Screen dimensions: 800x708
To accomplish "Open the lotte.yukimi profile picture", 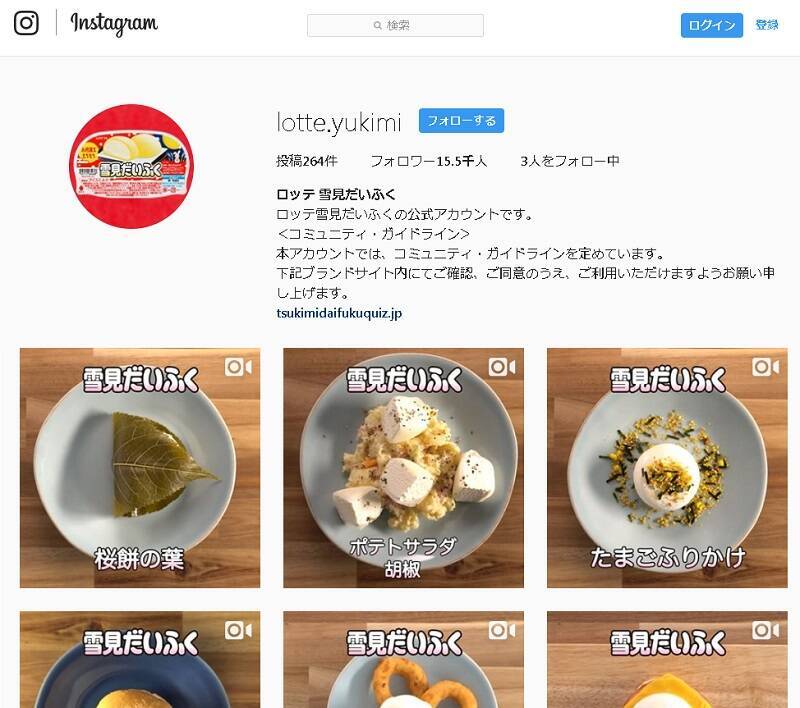I will pos(132,166).
